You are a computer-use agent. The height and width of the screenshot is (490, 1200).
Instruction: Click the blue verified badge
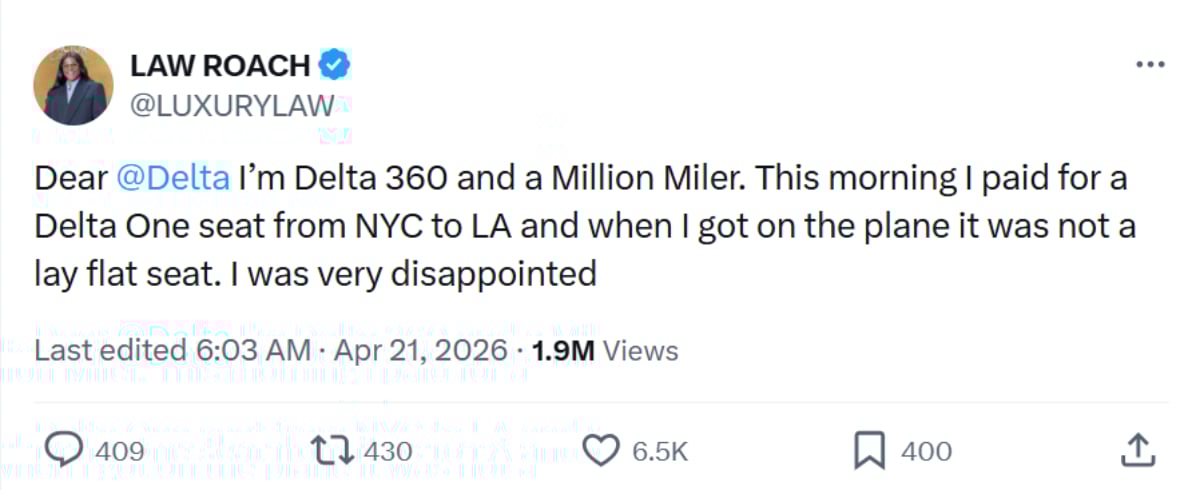335,66
